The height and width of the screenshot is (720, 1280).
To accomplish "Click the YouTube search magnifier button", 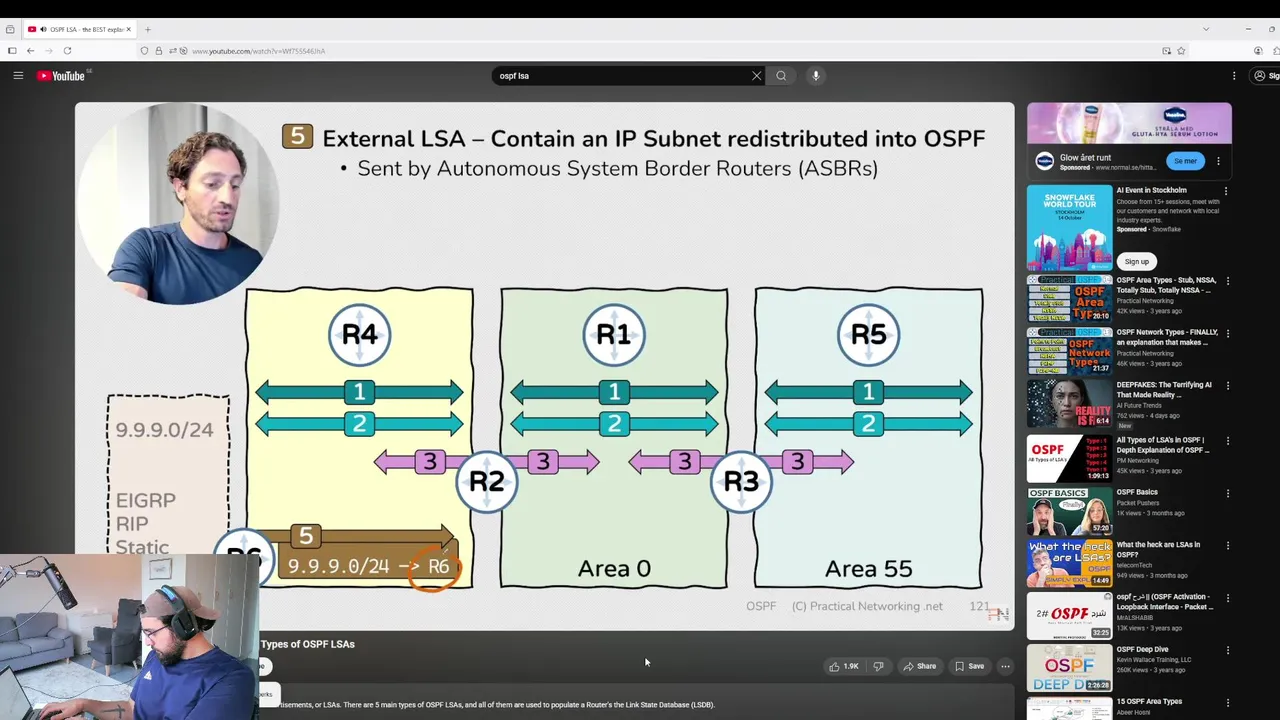I will pyautogui.click(x=781, y=76).
